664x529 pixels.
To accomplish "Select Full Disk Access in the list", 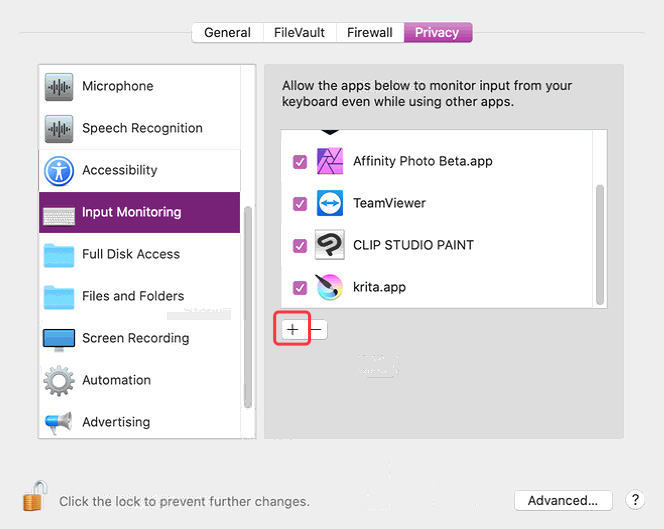I will 140,254.
